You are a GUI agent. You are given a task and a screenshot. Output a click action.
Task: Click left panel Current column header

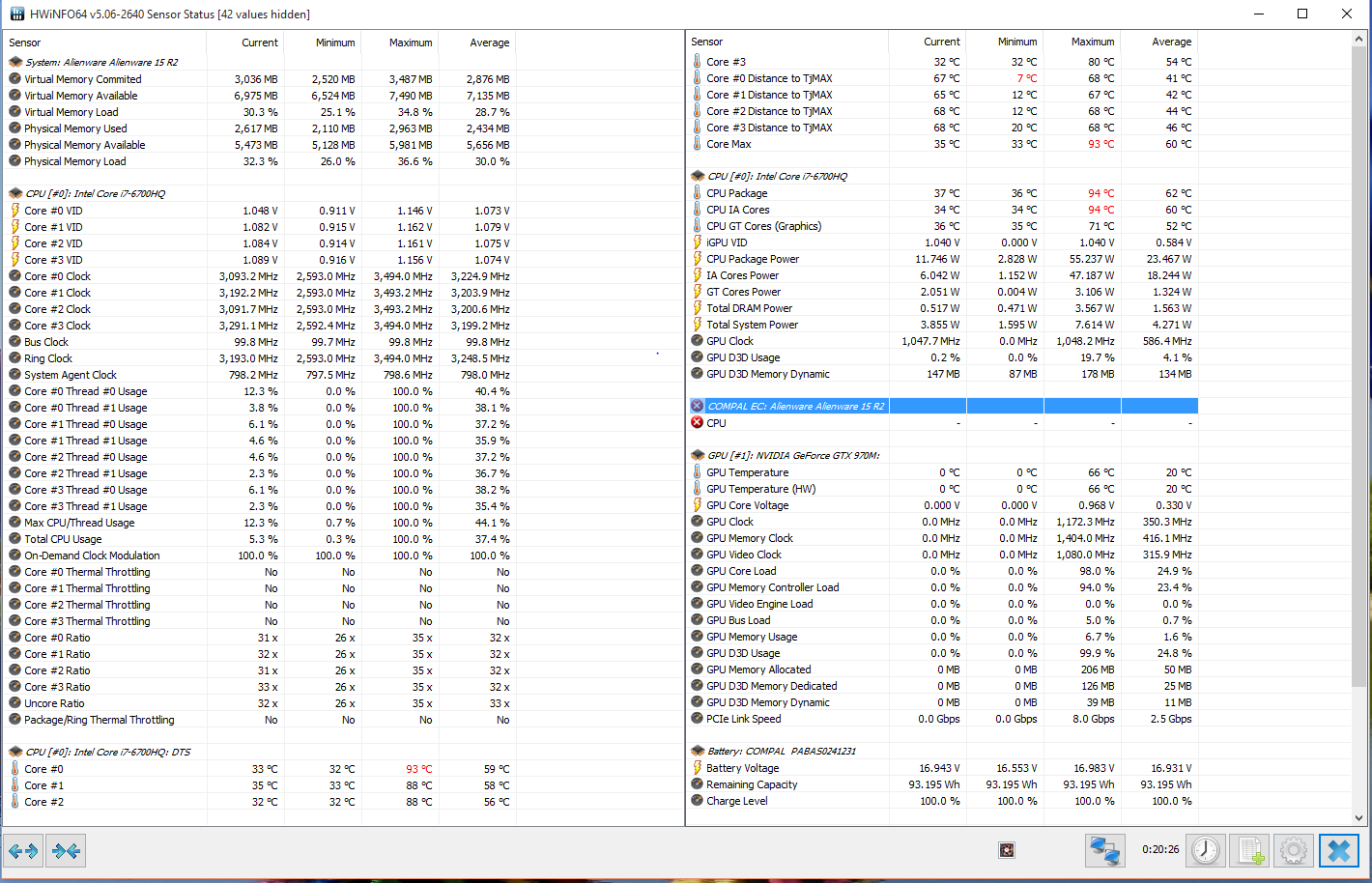pos(245,43)
